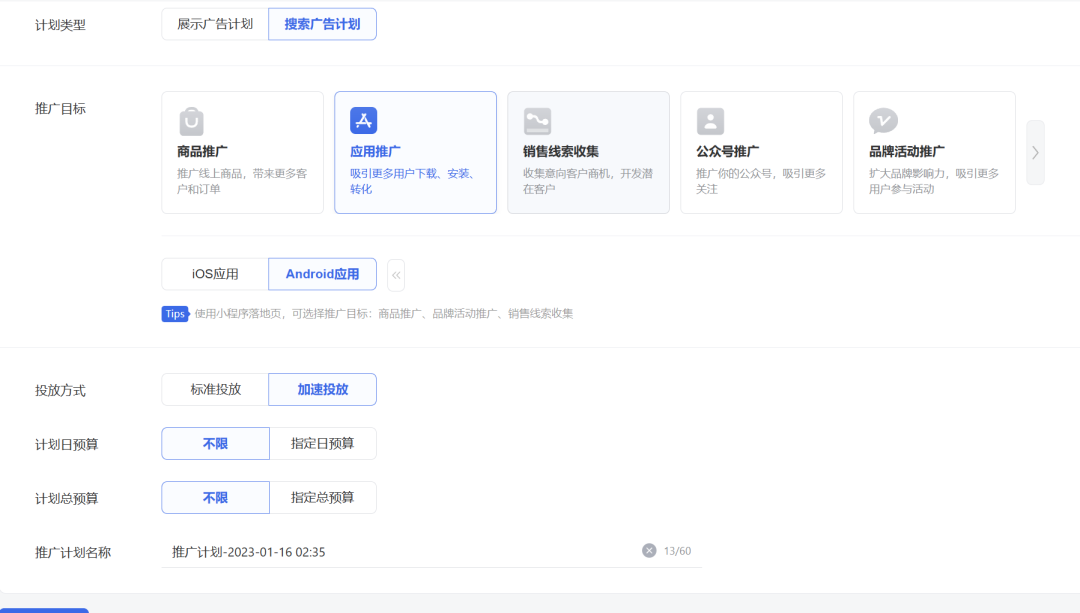Screen dimensions: 1080x613
Task: Click the 指定日预算 button
Action: pyautogui.click(x=322, y=443)
